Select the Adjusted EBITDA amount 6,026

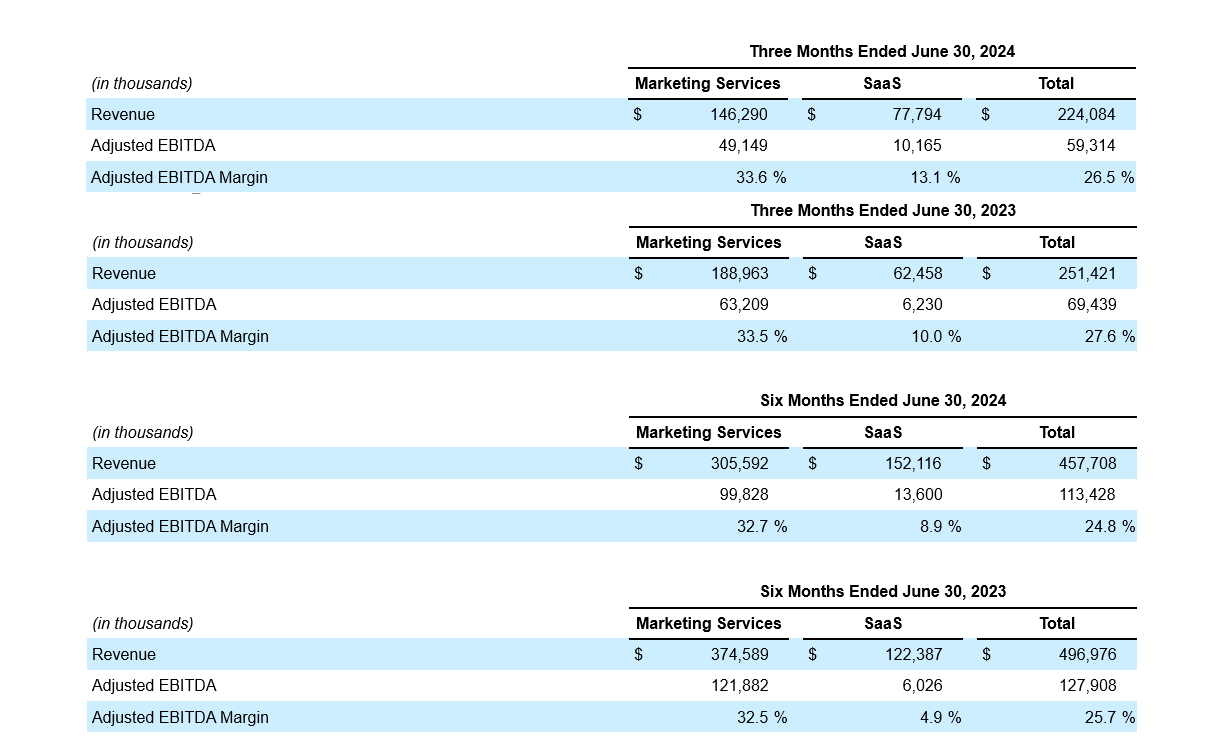[922, 686]
